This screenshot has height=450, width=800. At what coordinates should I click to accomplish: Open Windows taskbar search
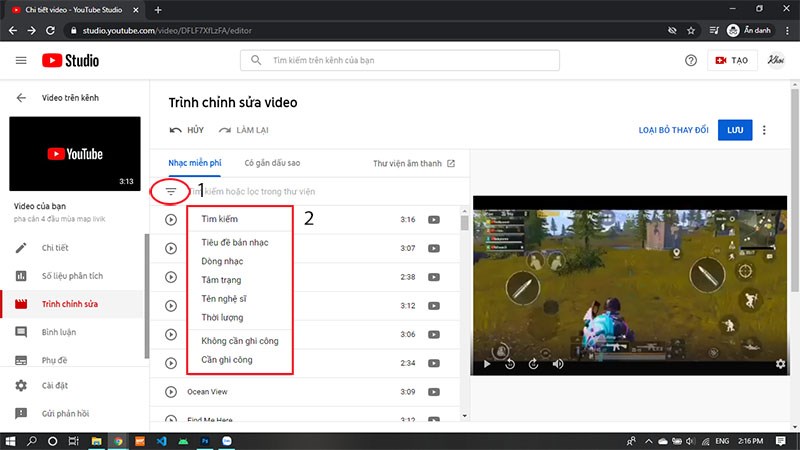[32, 441]
